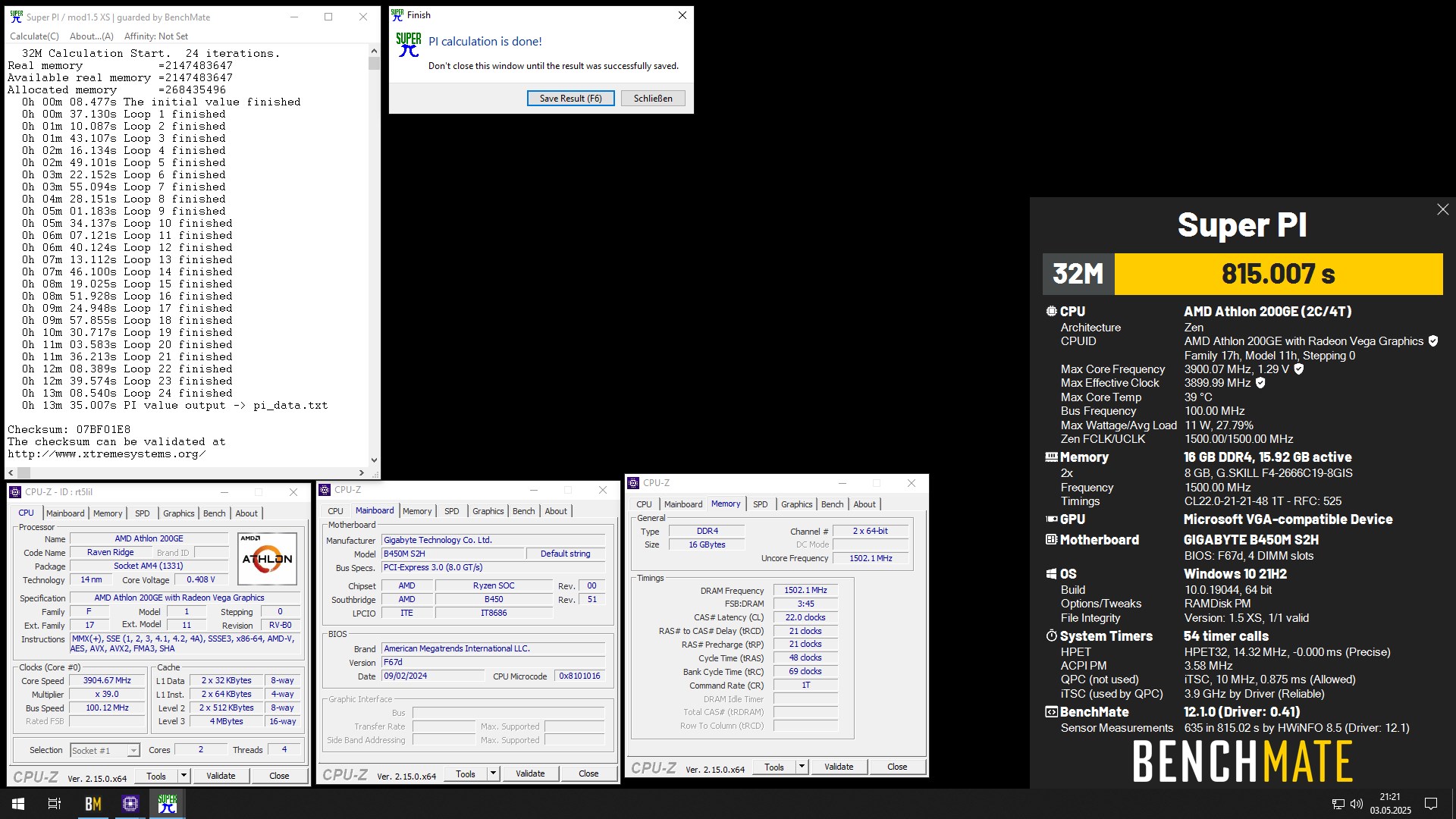The width and height of the screenshot is (1456, 819).
Task: Expand Tools dropdown arrow in CPU window
Action: tap(184, 776)
